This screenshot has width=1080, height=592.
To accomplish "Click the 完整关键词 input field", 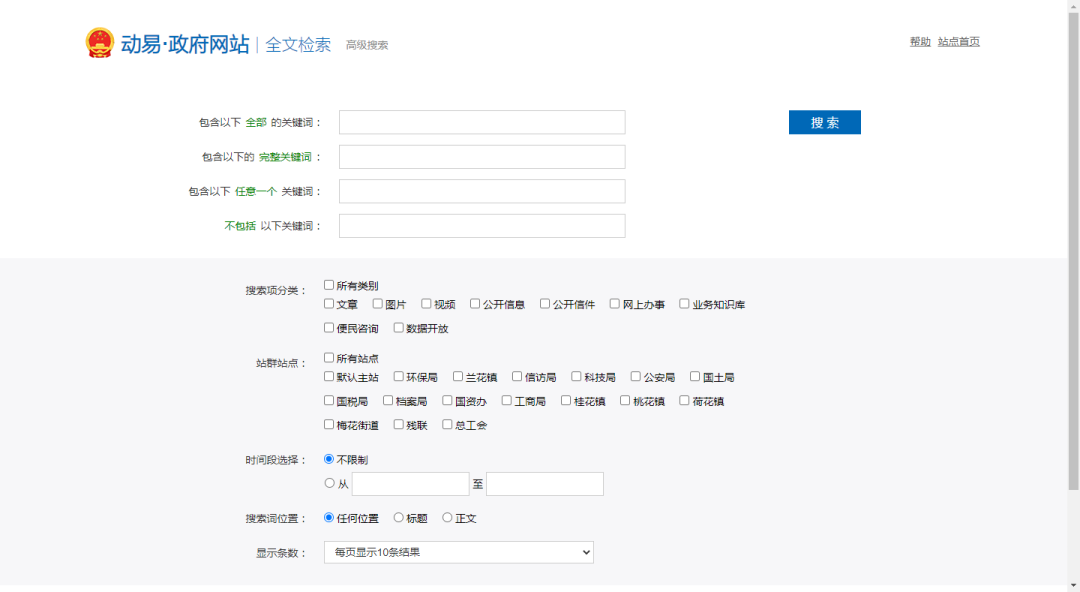I will click(x=482, y=157).
